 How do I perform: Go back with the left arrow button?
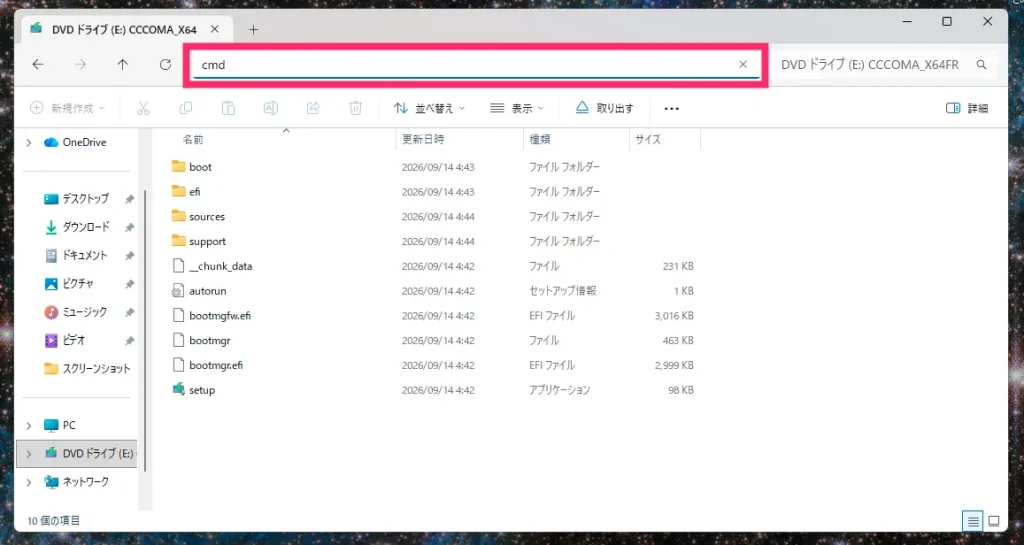pos(38,64)
